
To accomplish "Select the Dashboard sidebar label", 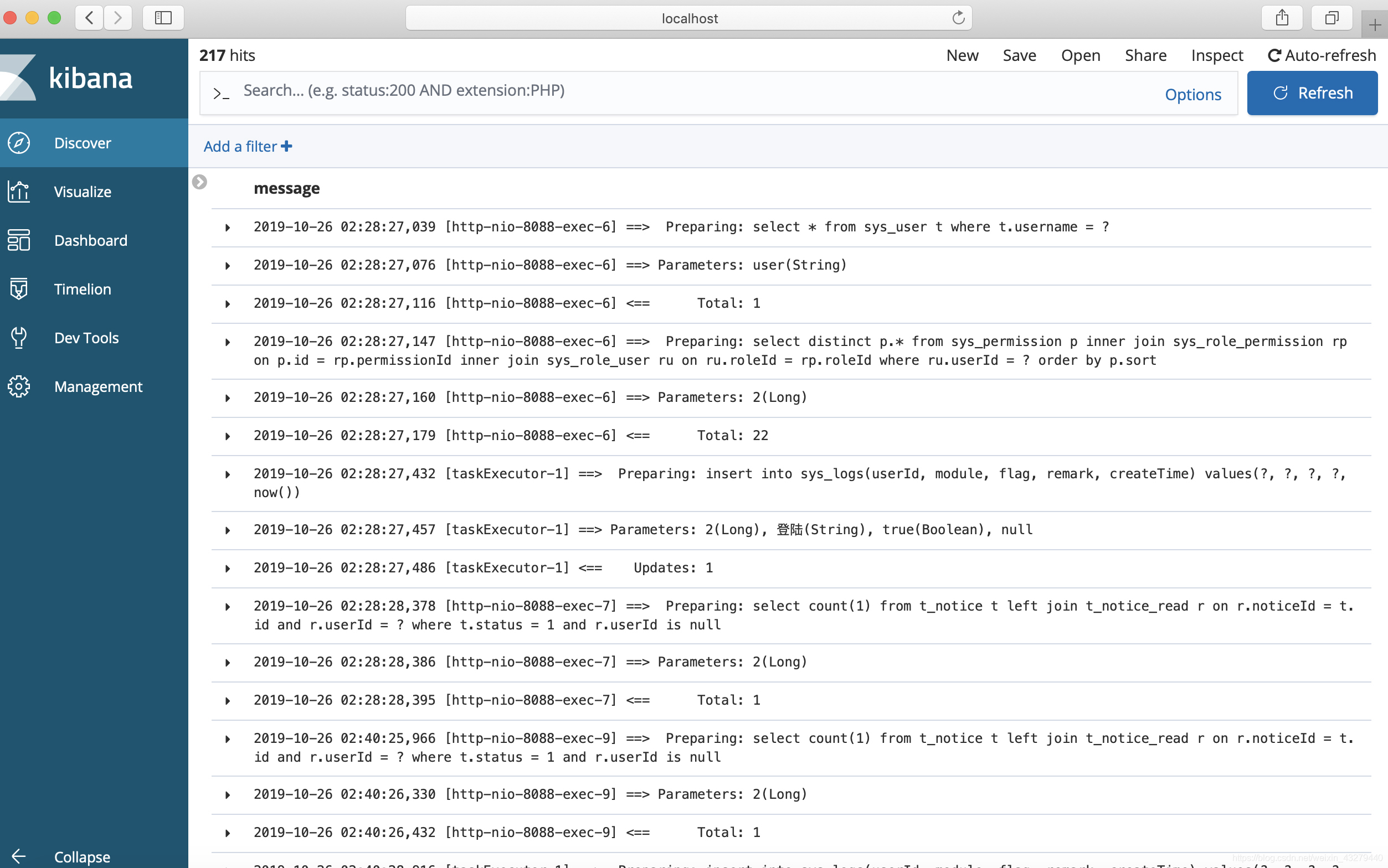I will [91, 240].
